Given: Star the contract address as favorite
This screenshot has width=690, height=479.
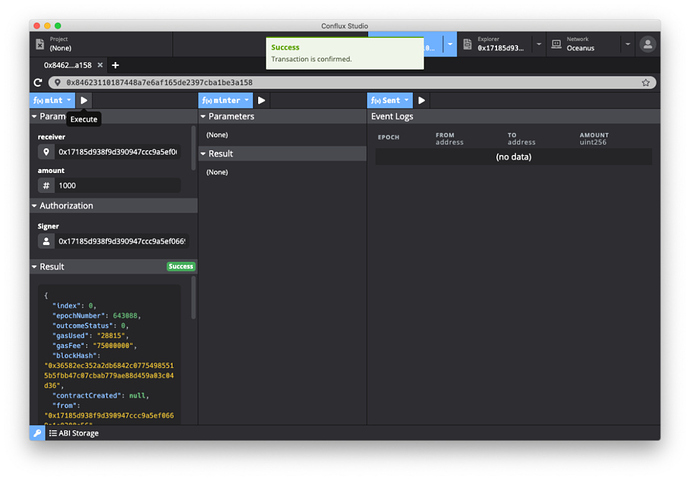Looking at the screenshot, I should pos(646,82).
